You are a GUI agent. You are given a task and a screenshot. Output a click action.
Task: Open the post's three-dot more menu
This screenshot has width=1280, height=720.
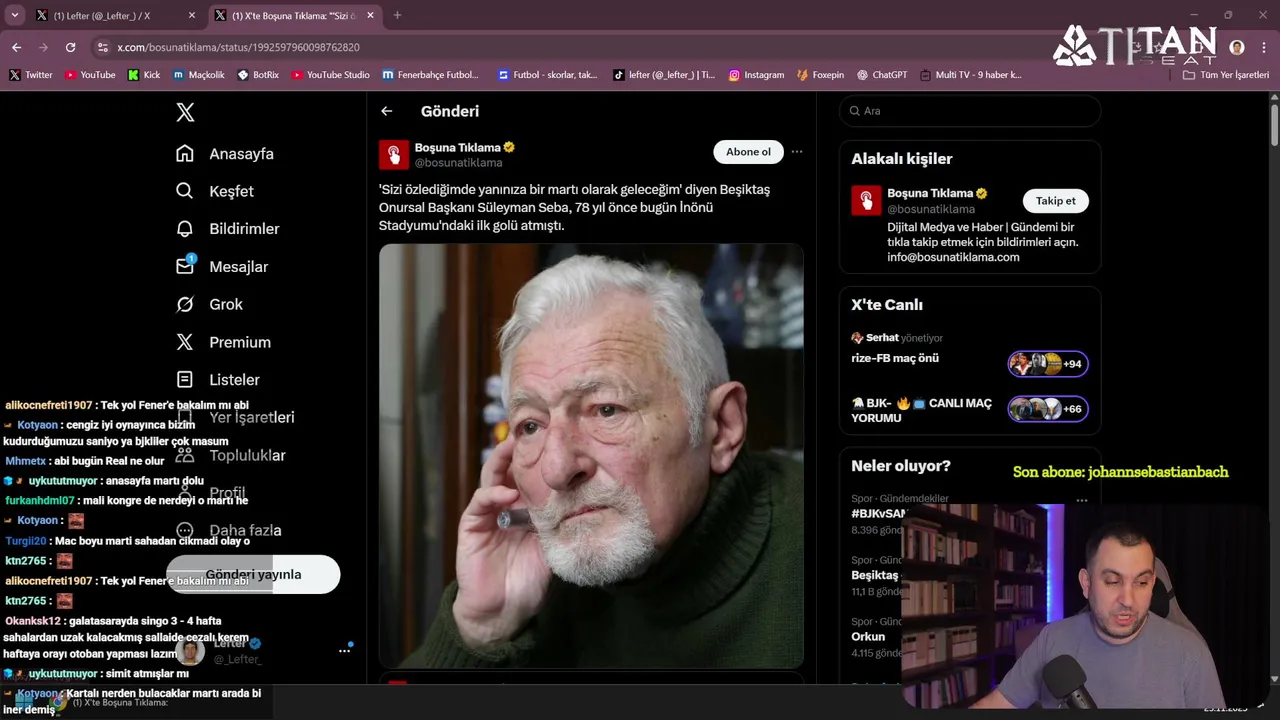[x=797, y=152]
